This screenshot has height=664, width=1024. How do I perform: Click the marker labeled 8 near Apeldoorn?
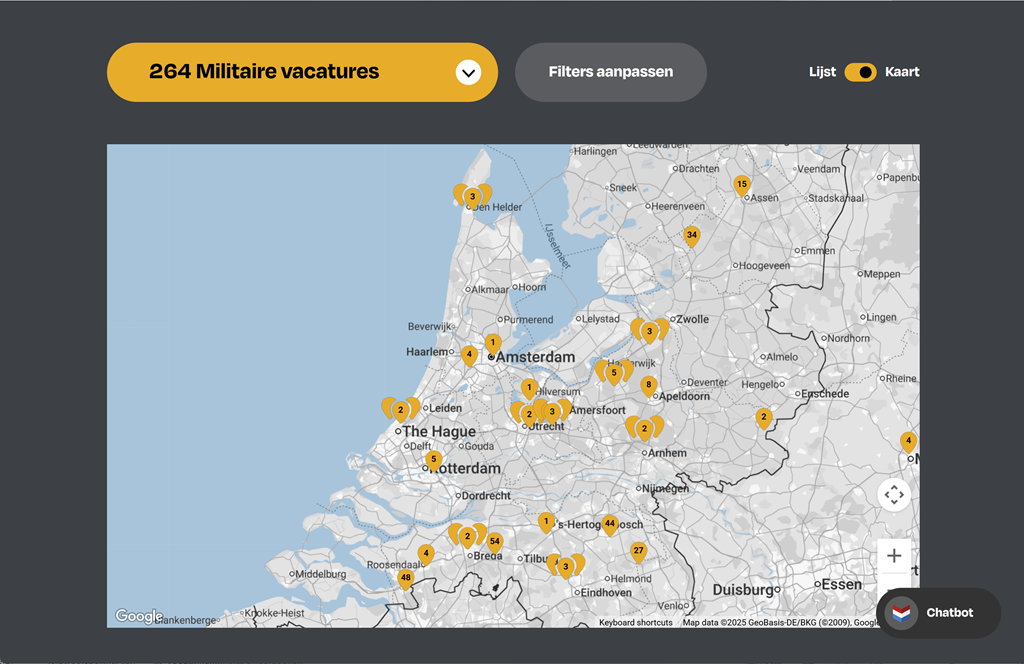648,385
